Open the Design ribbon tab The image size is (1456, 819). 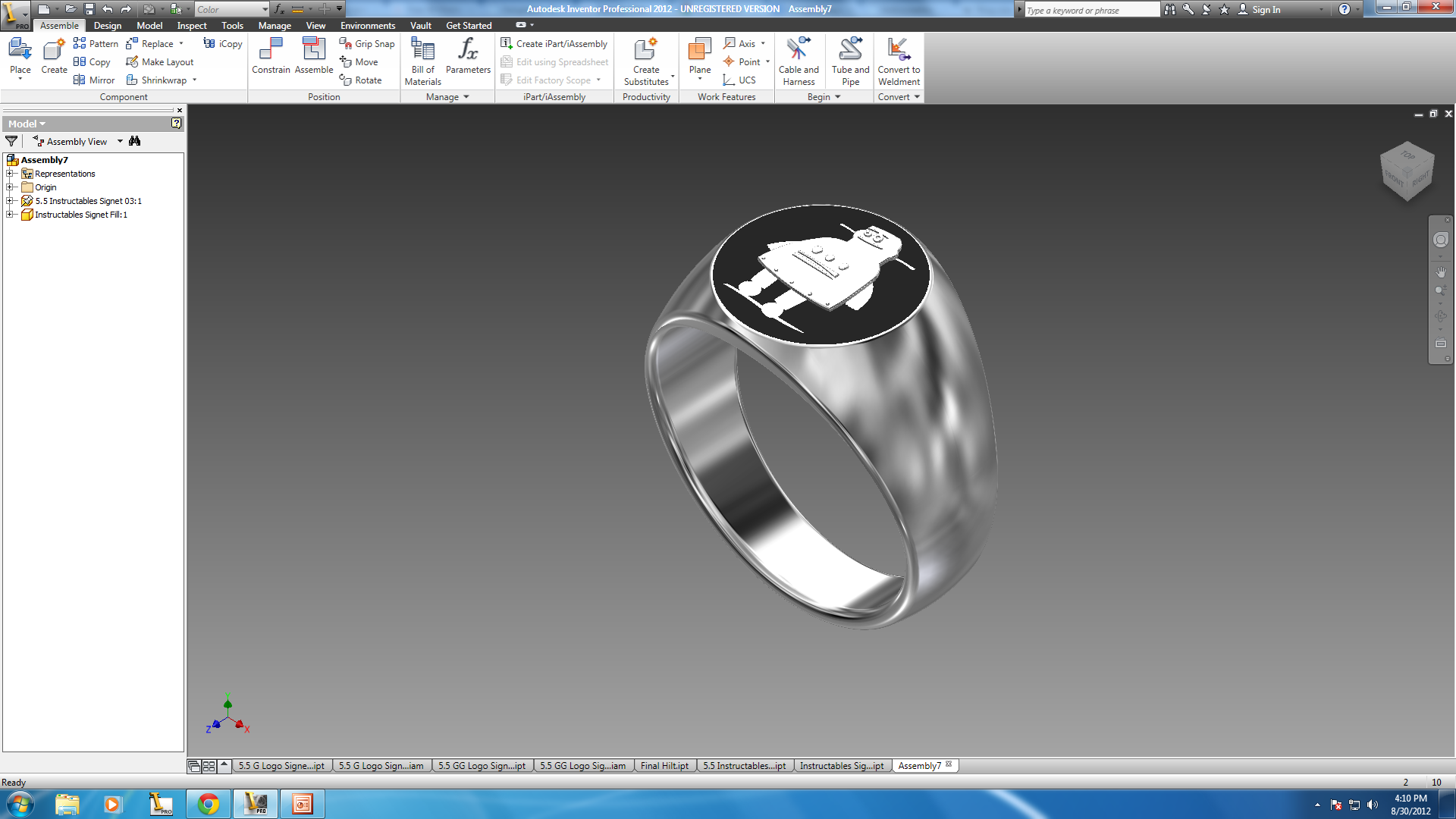108,25
